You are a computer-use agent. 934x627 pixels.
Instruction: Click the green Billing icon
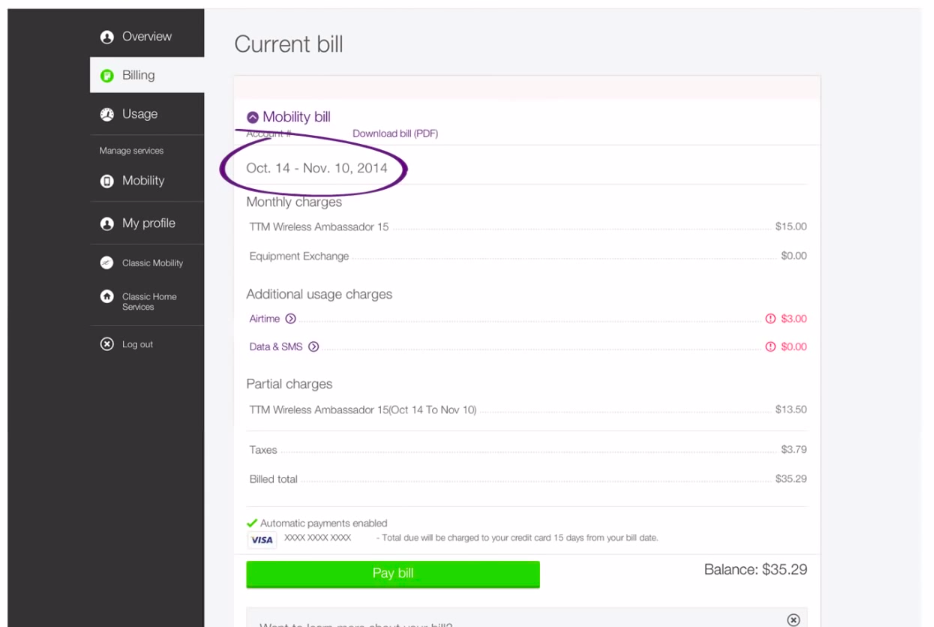click(107, 76)
